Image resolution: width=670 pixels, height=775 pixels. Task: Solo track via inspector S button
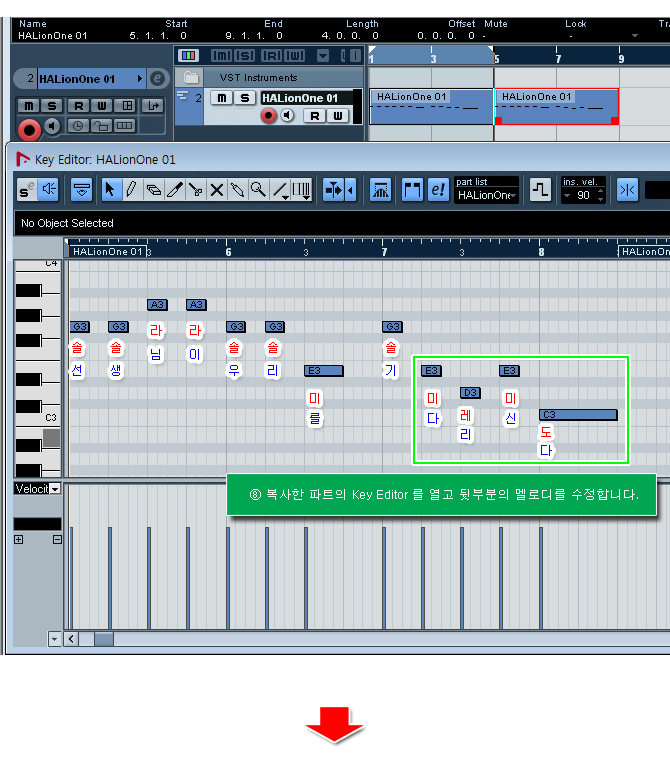(52, 105)
